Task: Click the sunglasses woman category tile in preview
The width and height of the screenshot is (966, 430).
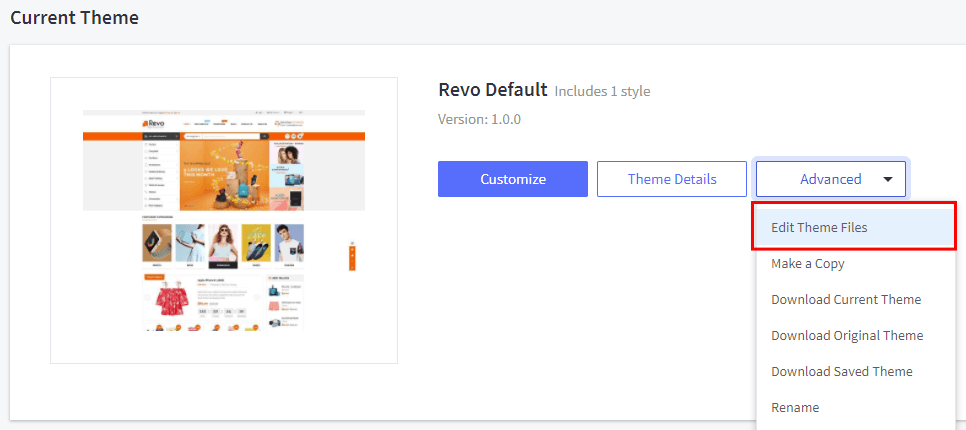Action: point(224,243)
